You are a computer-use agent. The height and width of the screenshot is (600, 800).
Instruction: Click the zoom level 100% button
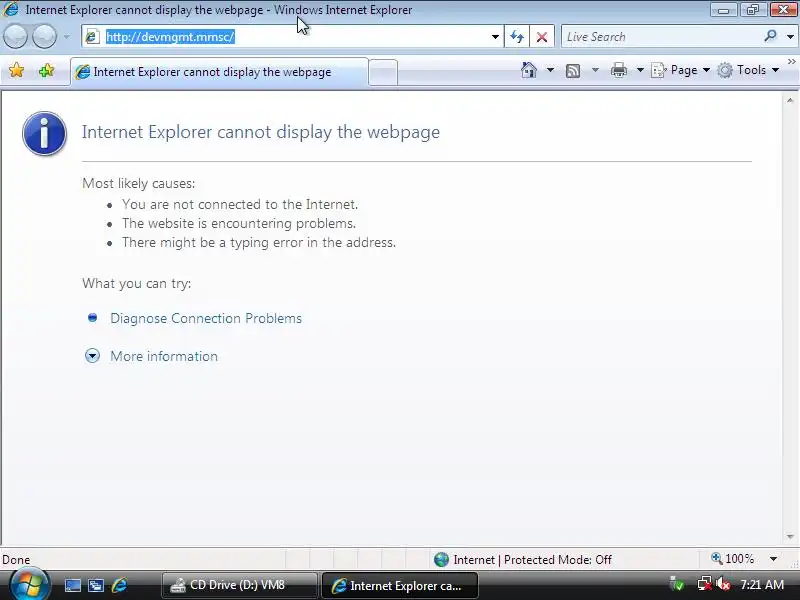click(x=733, y=559)
